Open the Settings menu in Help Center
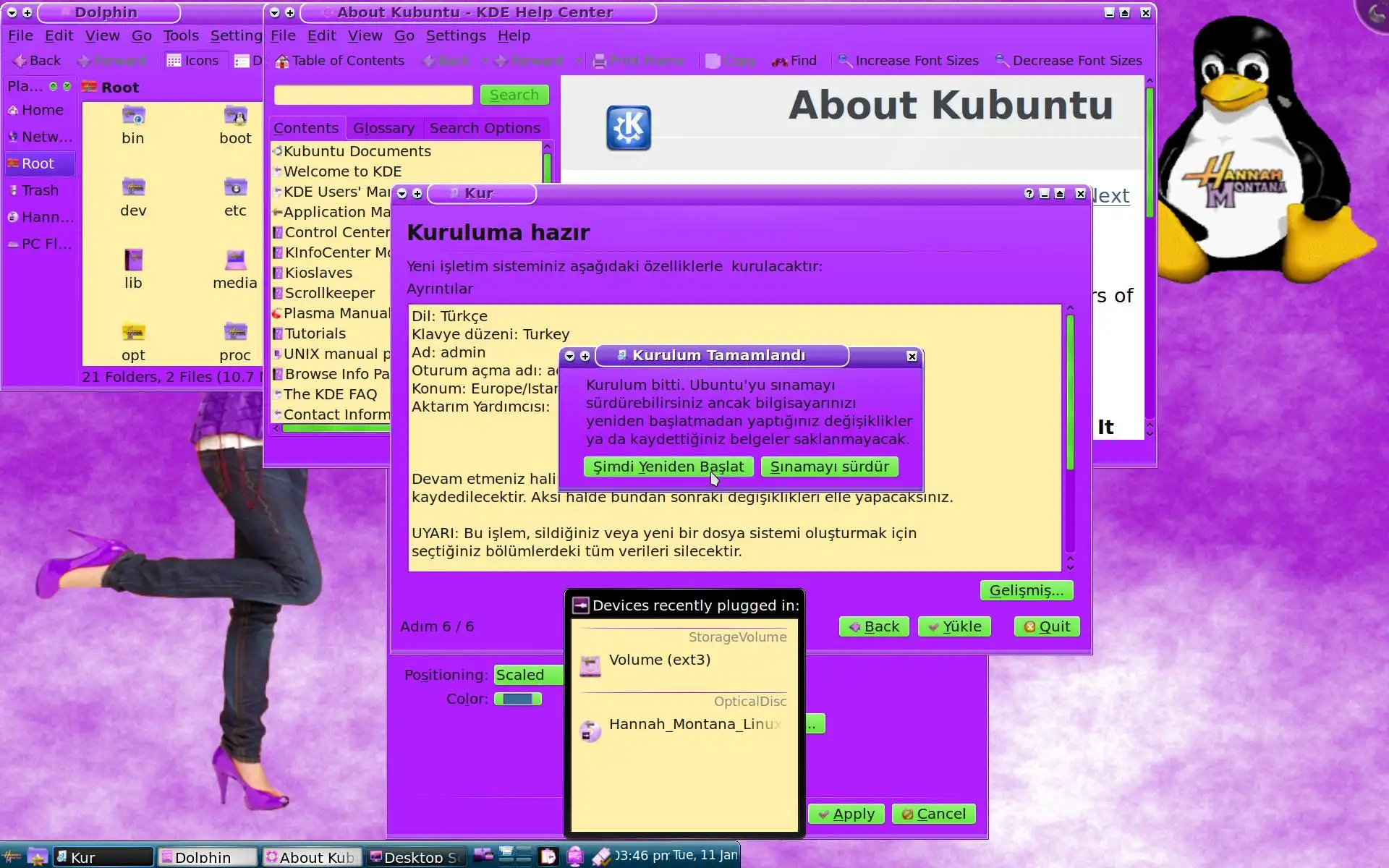The height and width of the screenshot is (868, 1389). pos(455,35)
